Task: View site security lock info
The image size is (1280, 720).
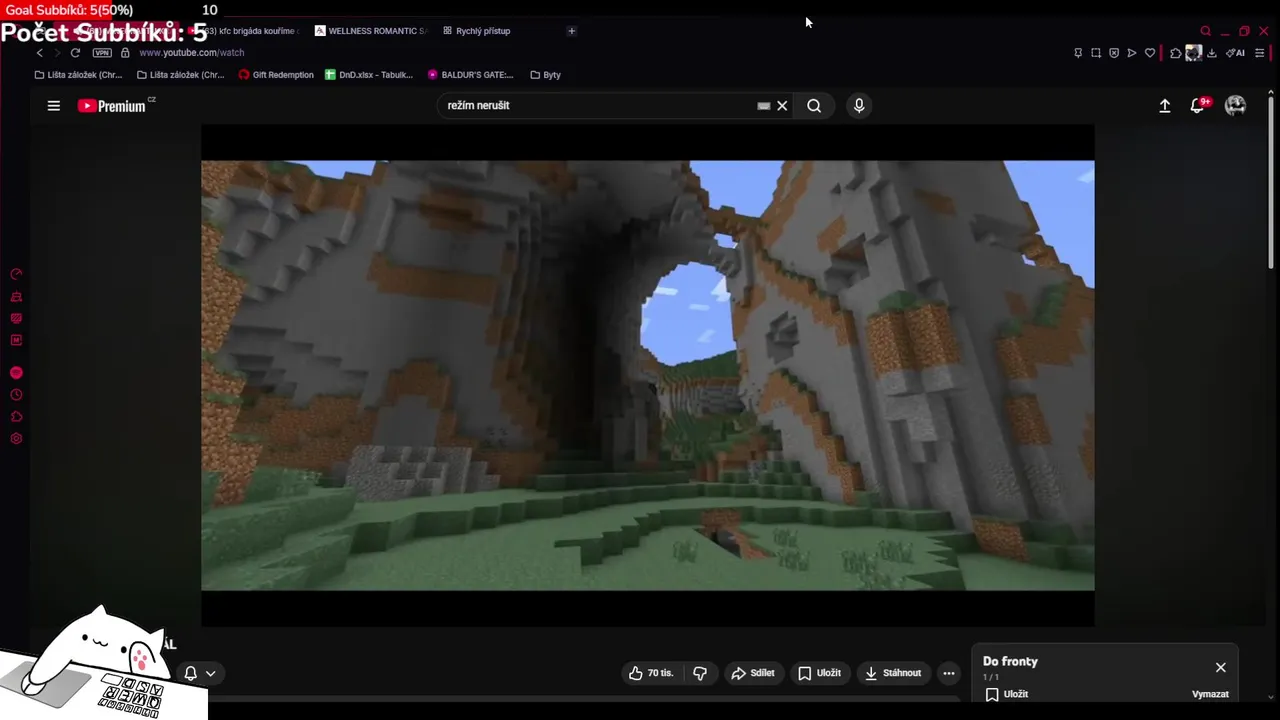Action: (125, 53)
